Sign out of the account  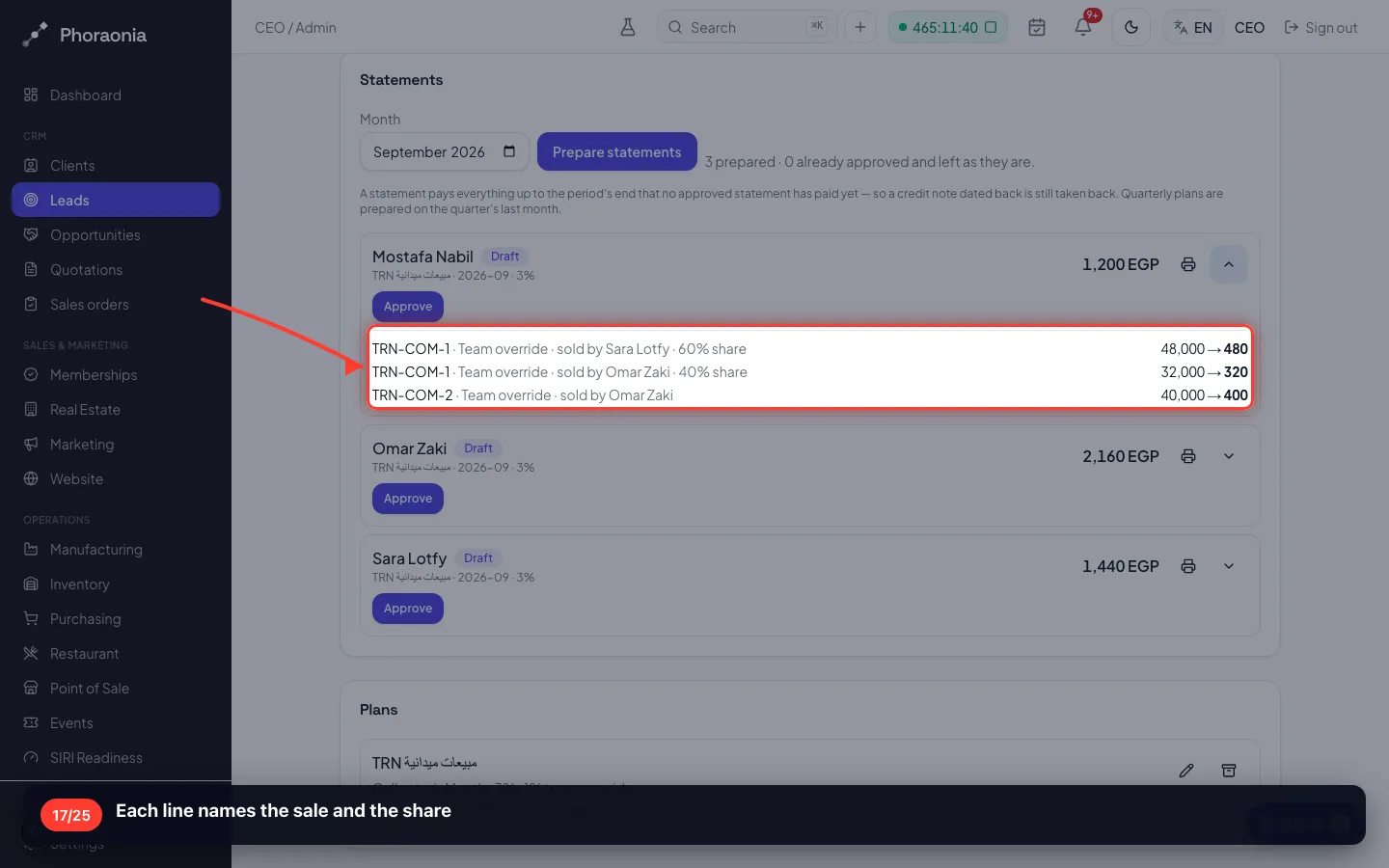pyautogui.click(x=1321, y=27)
